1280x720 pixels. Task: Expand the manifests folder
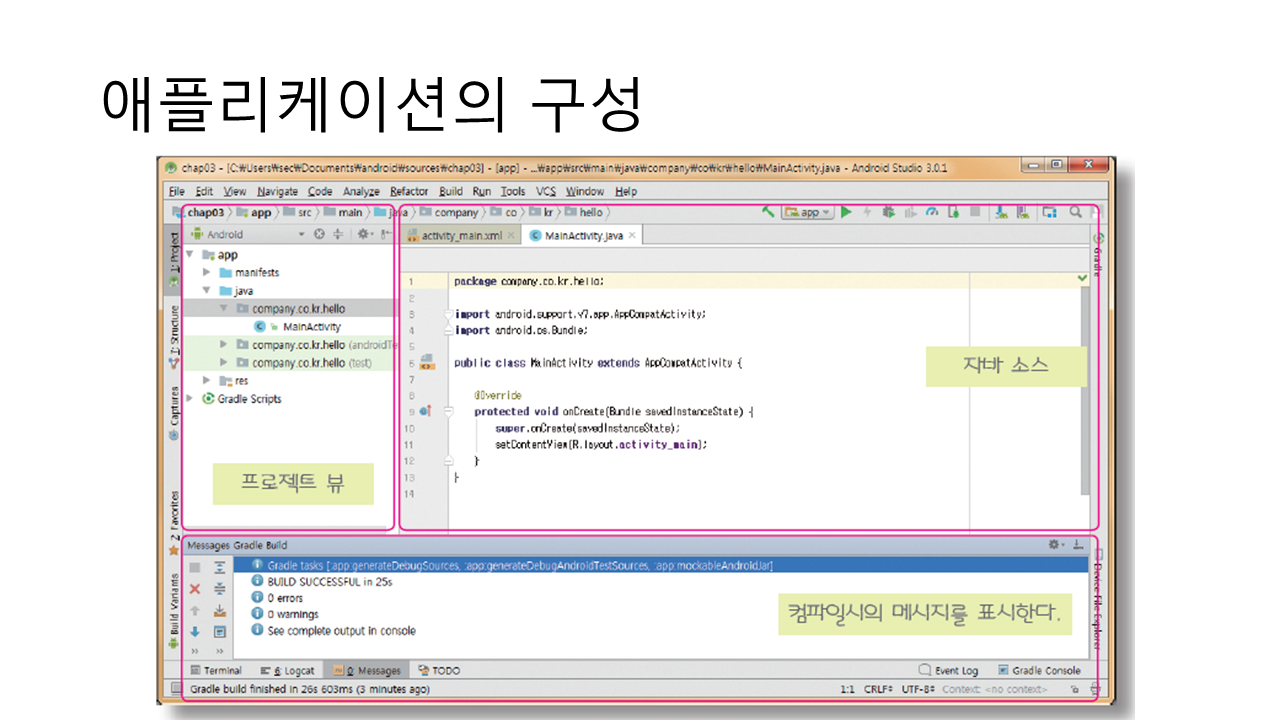(206, 272)
